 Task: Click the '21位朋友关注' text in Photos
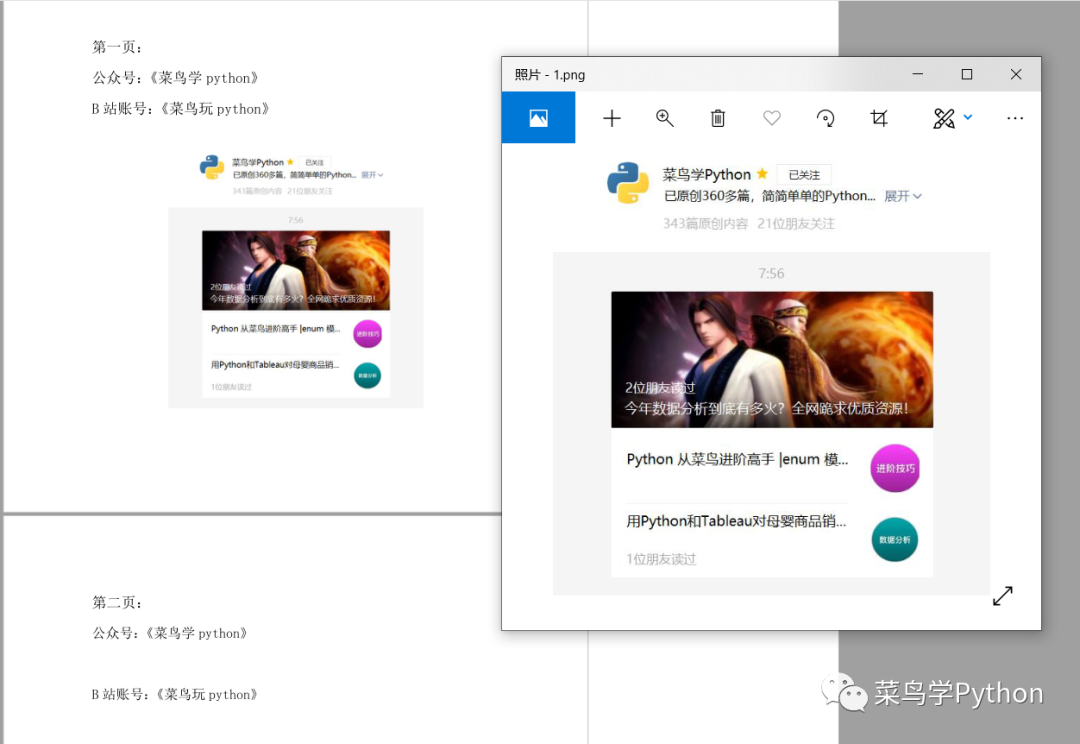796,224
